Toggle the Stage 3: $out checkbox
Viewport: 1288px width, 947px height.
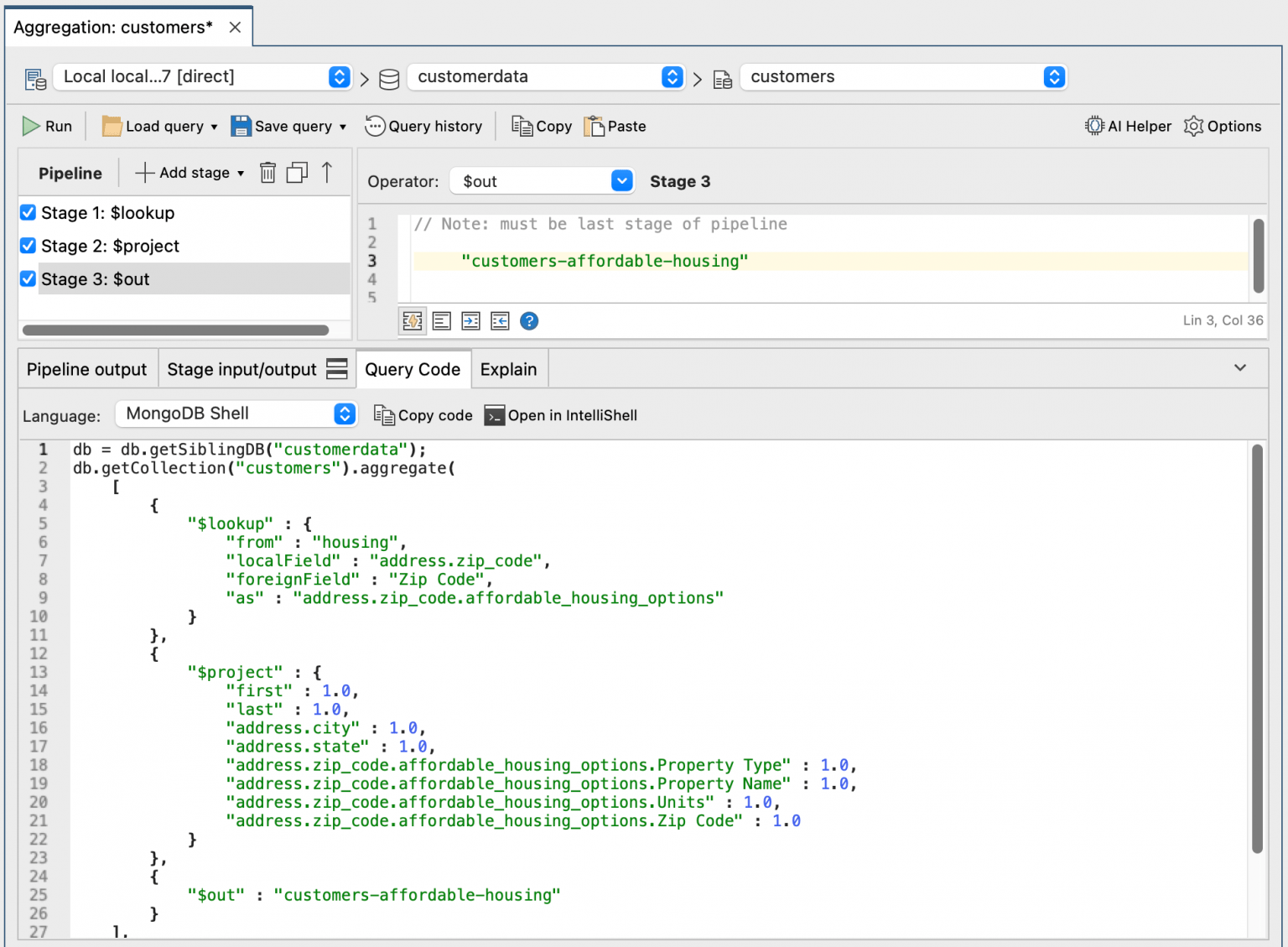pos(28,279)
